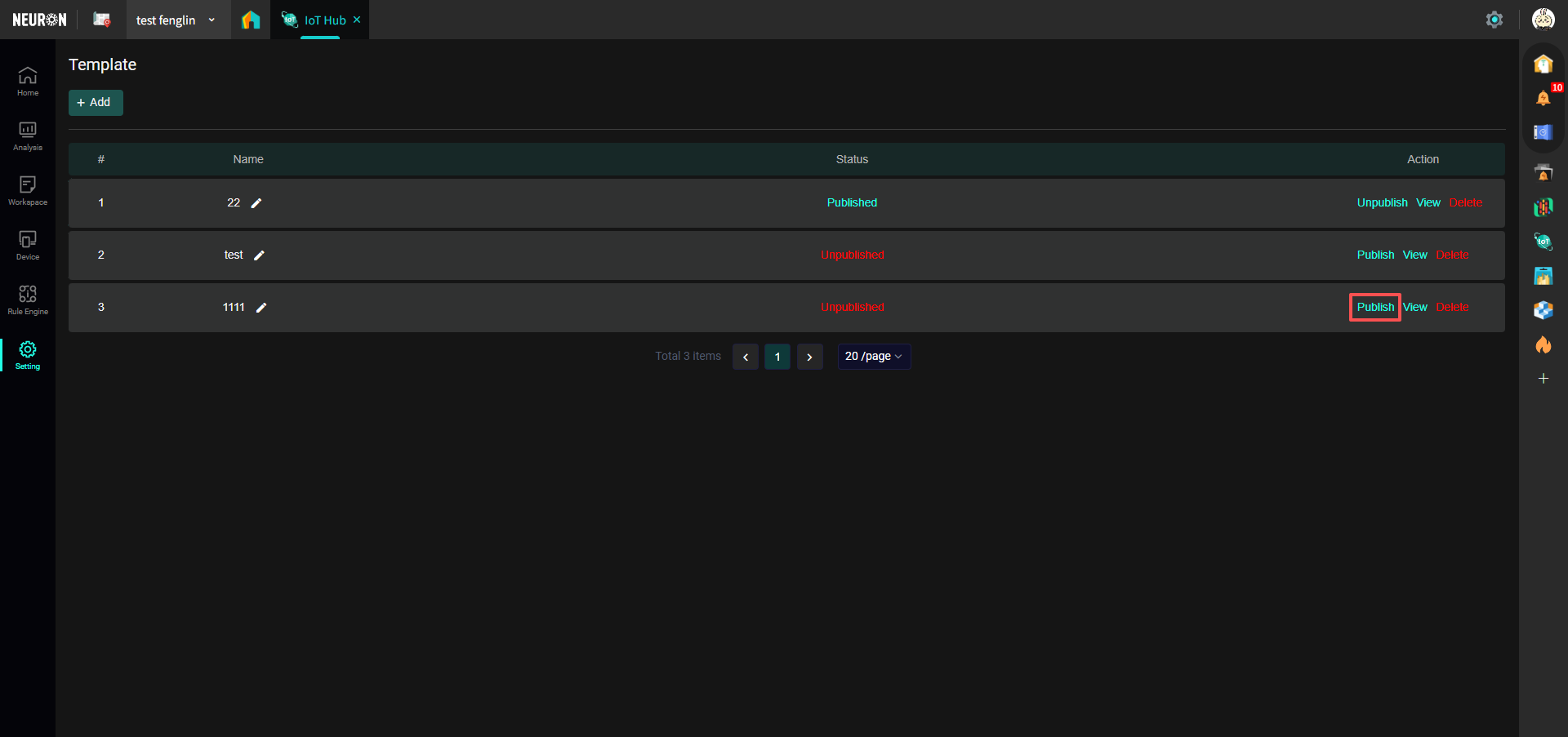Viewport: 1568px width, 737px height.
Task: Close the IoT Hub tab
Action: click(x=357, y=20)
